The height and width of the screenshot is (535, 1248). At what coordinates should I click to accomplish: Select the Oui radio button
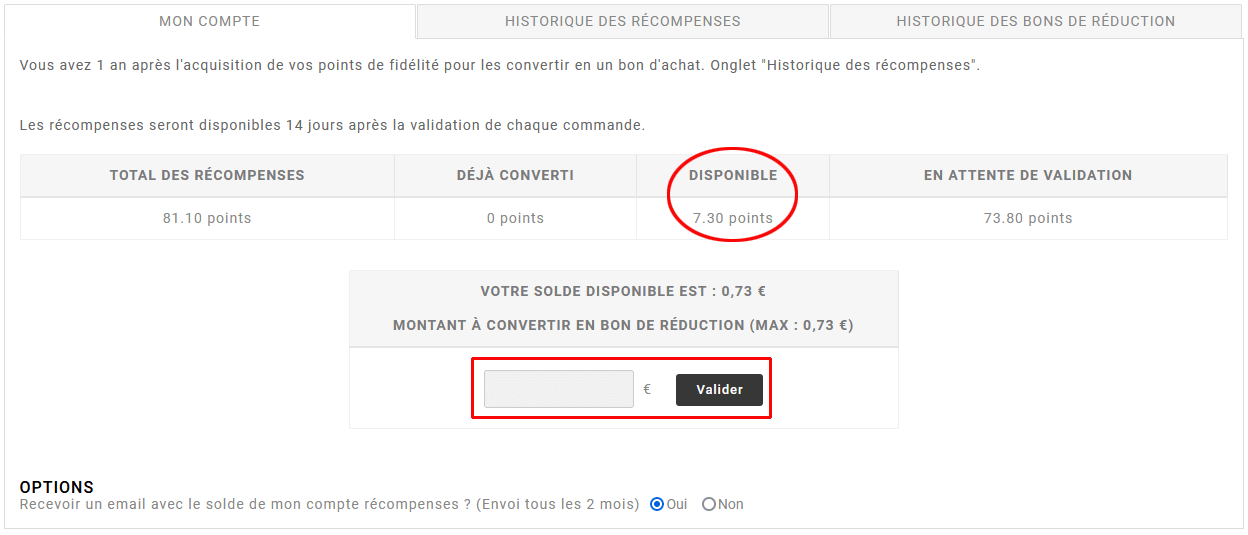click(x=657, y=504)
